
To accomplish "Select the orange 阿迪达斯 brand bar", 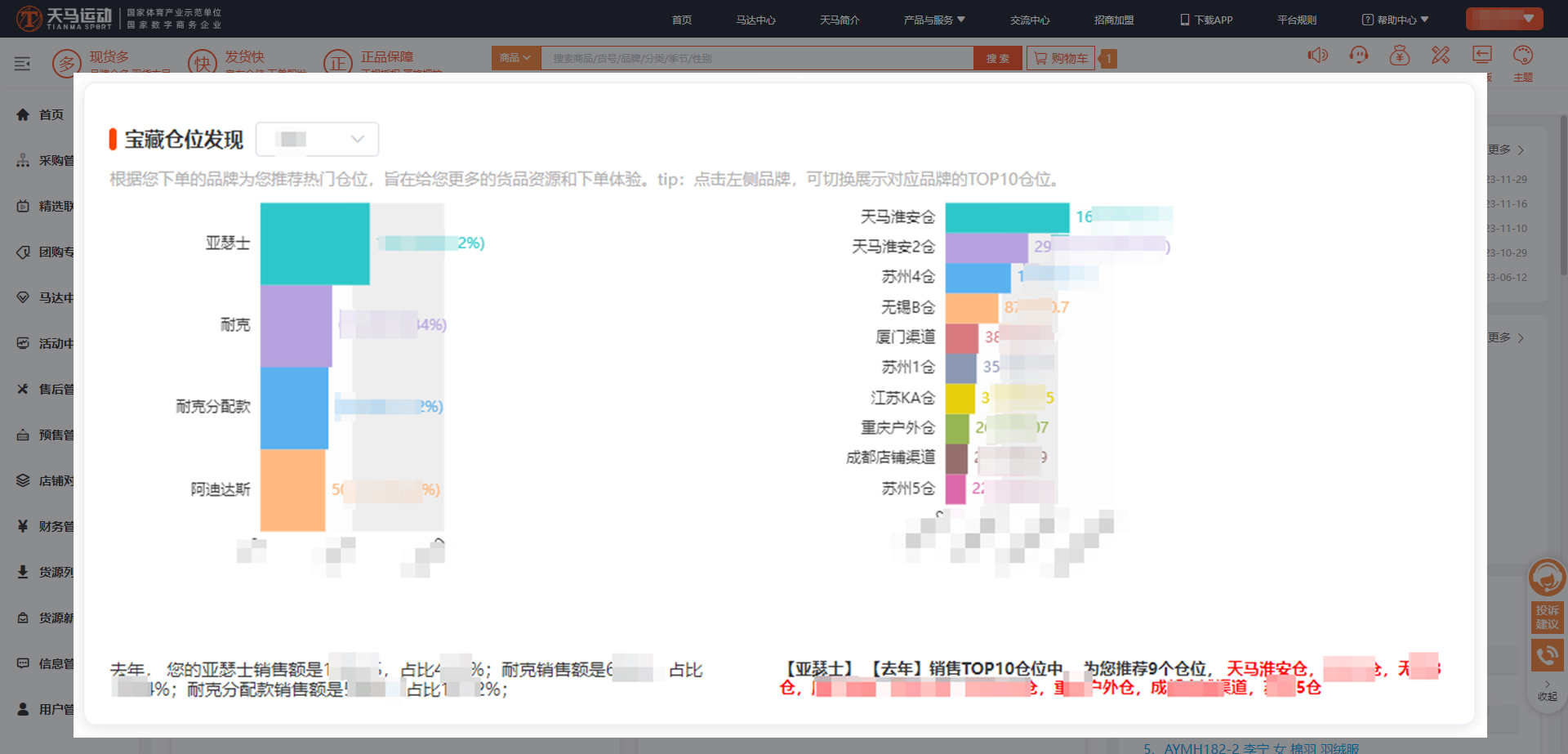I will click(292, 490).
